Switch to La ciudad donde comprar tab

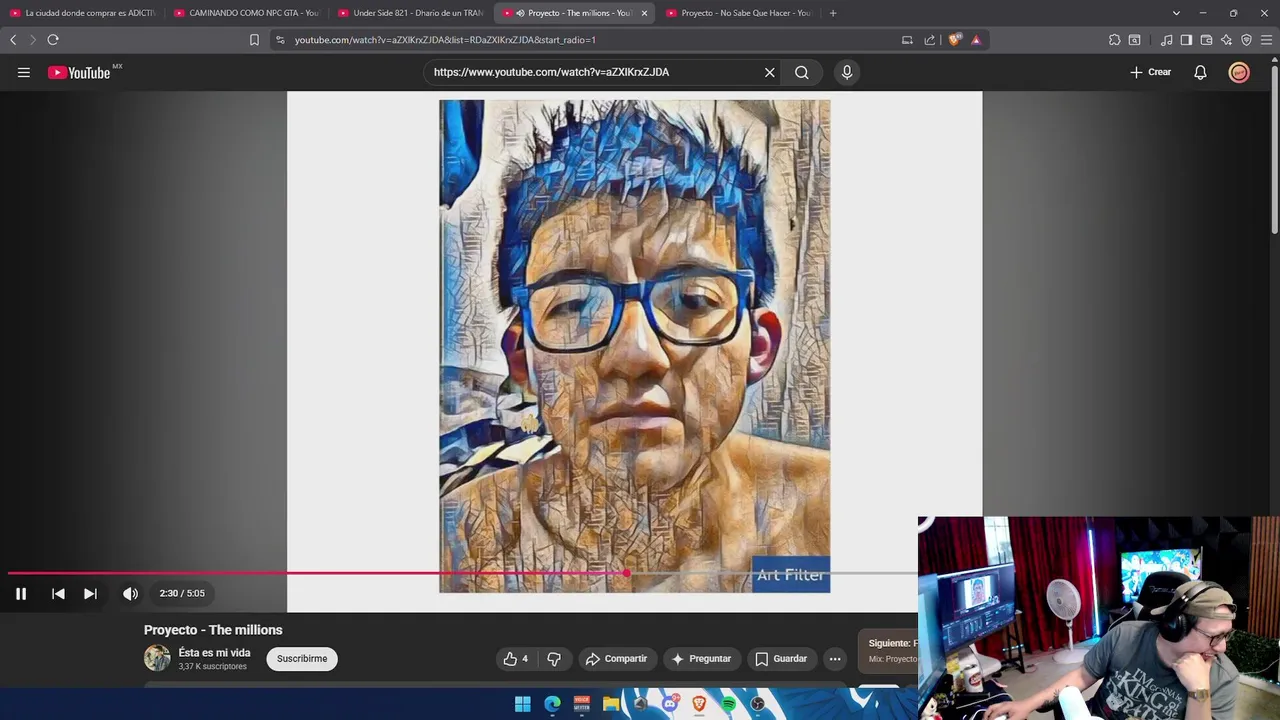click(82, 13)
